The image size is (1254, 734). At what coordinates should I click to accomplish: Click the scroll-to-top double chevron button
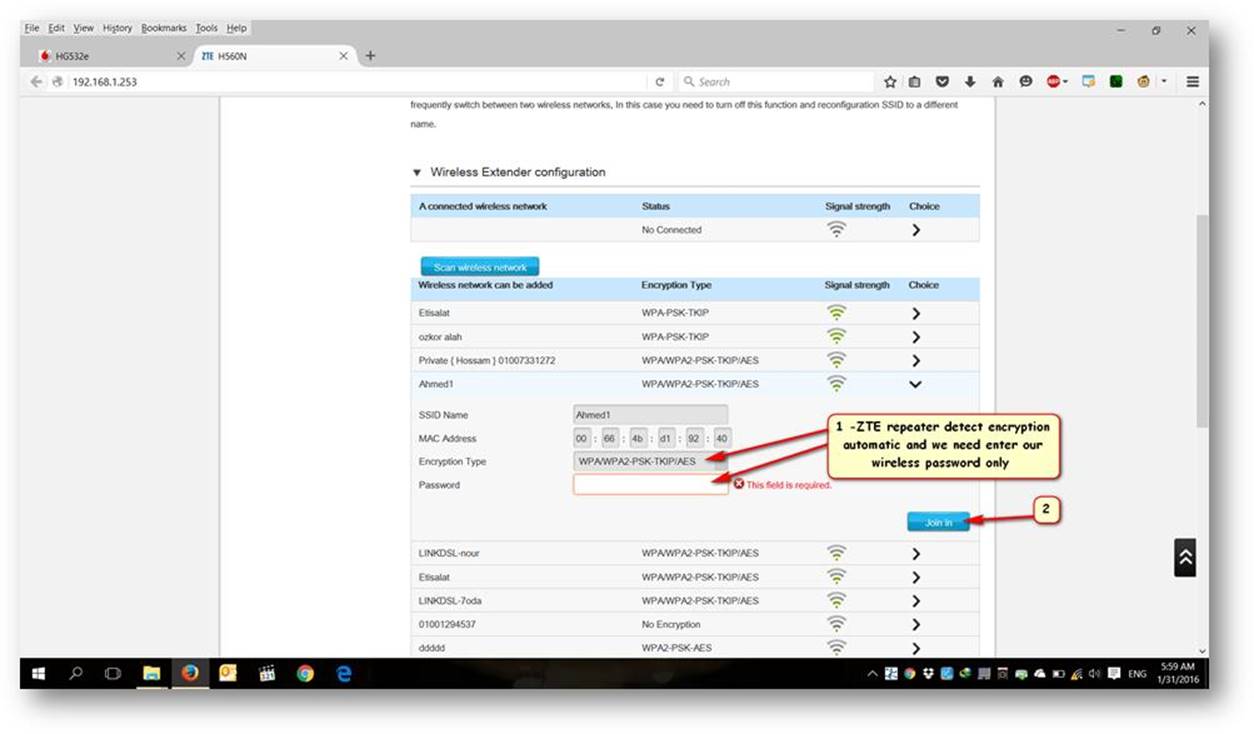click(x=1185, y=558)
